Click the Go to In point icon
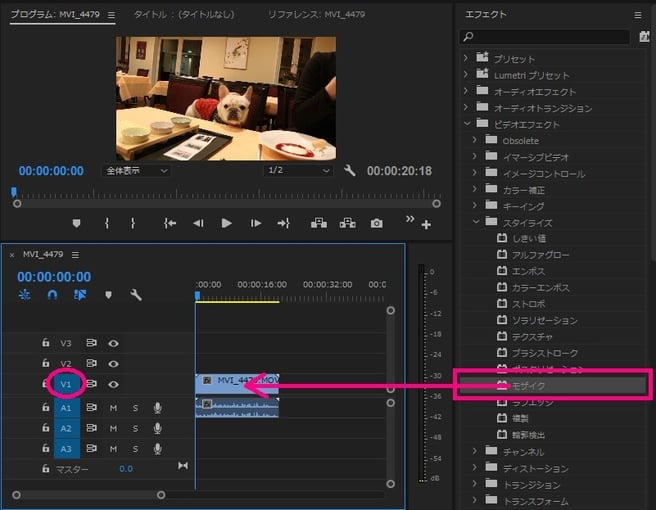 coord(170,223)
